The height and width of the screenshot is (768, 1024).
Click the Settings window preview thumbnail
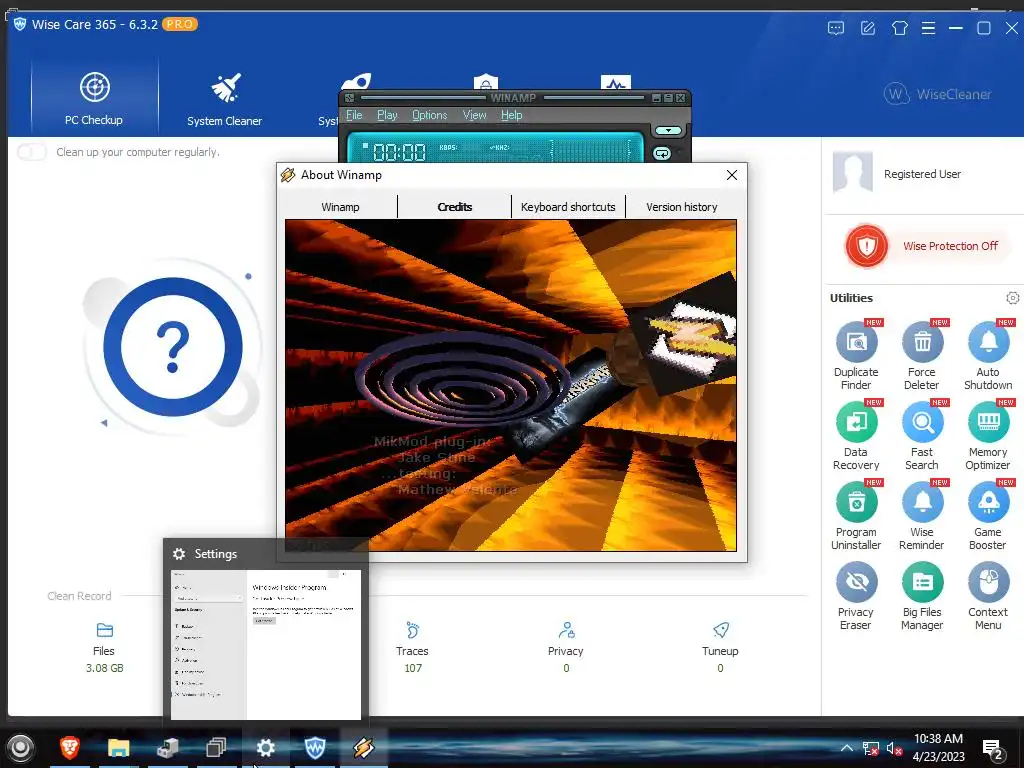(266, 645)
